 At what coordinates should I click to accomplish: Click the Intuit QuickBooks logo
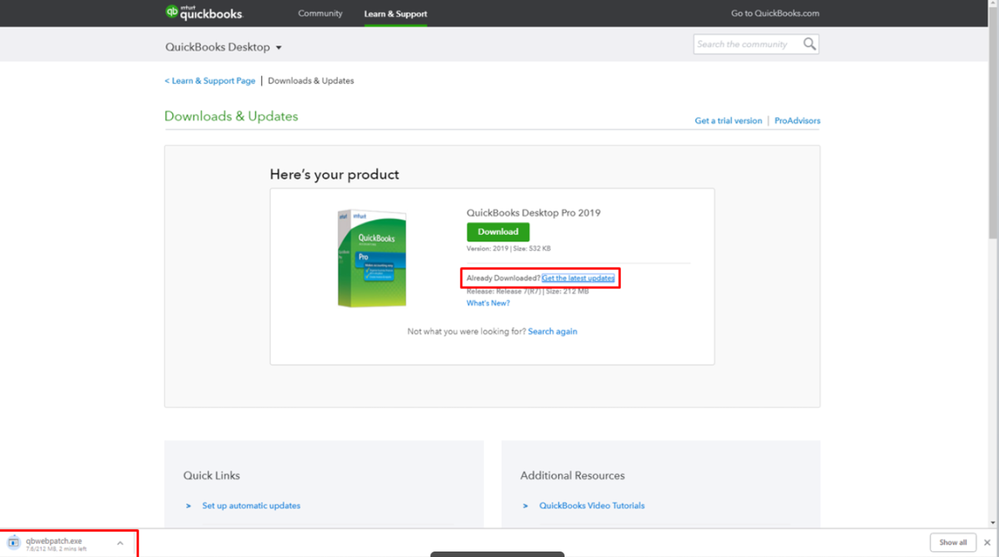tap(204, 13)
